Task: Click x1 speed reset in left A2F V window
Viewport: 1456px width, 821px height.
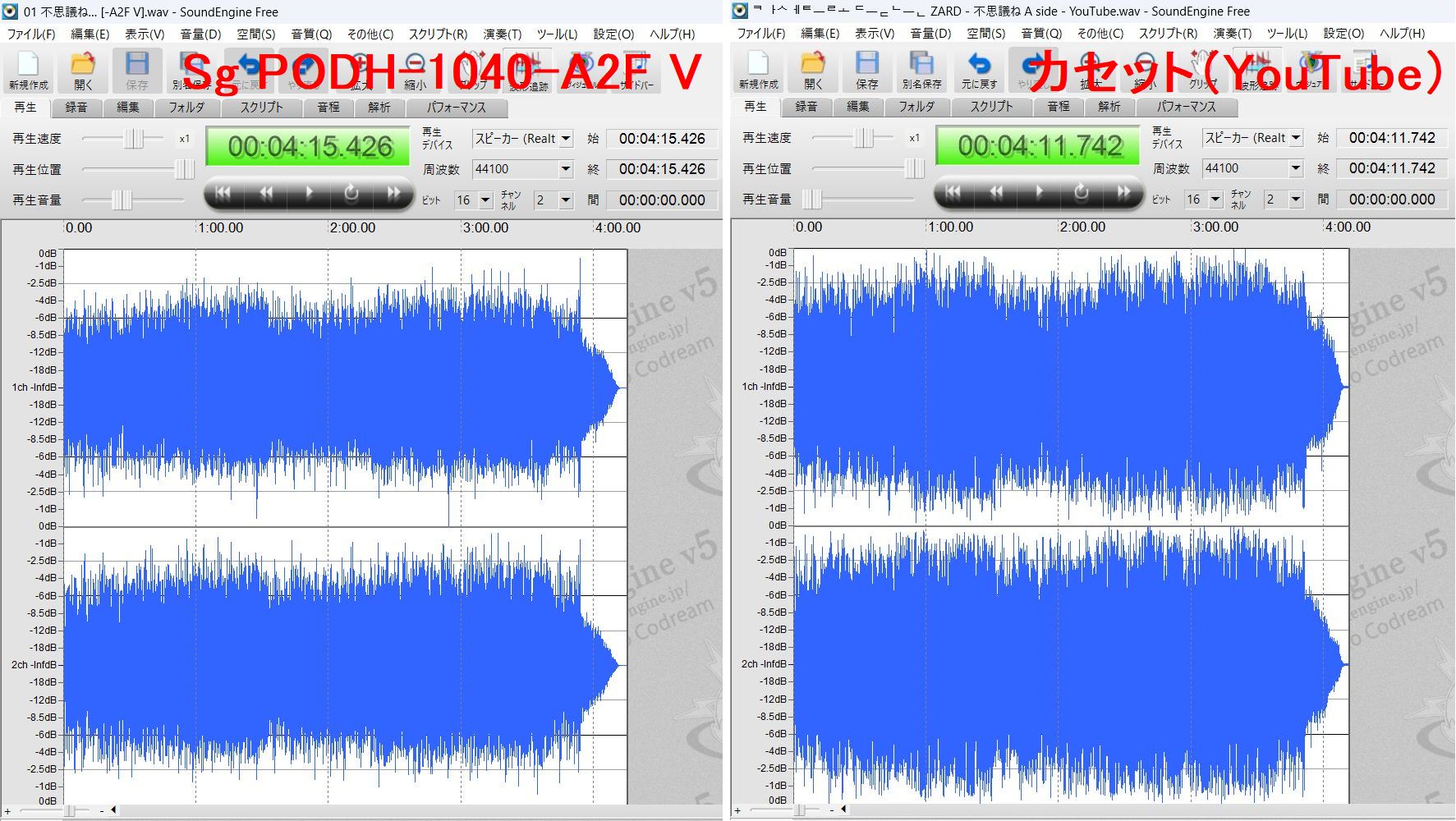Action: tap(184, 139)
